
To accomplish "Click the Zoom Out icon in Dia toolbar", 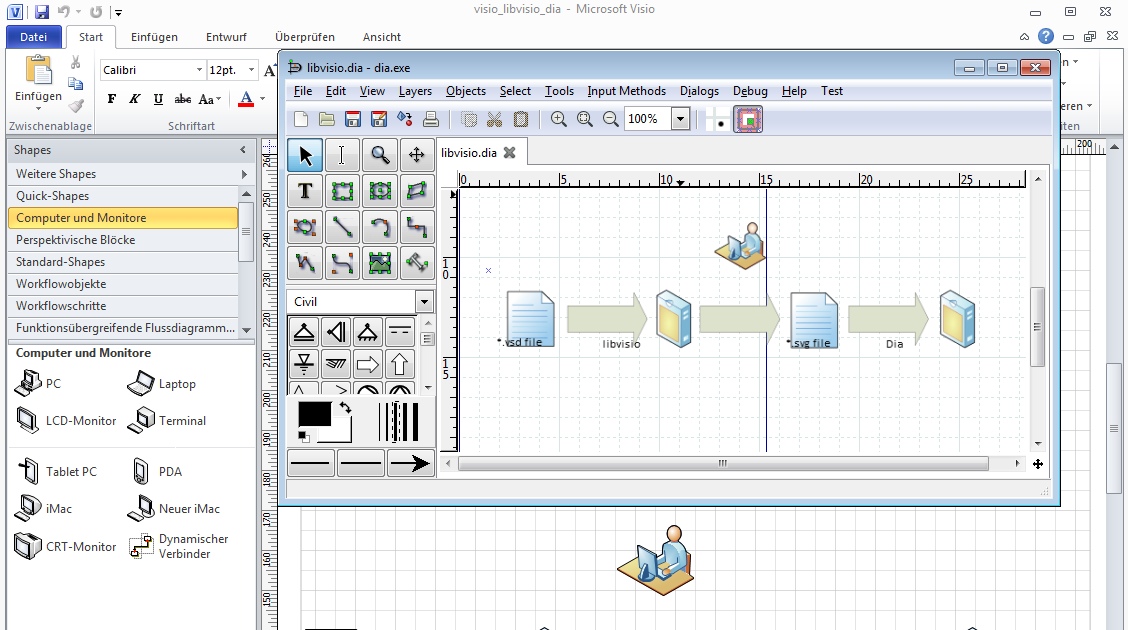I will point(611,119).
